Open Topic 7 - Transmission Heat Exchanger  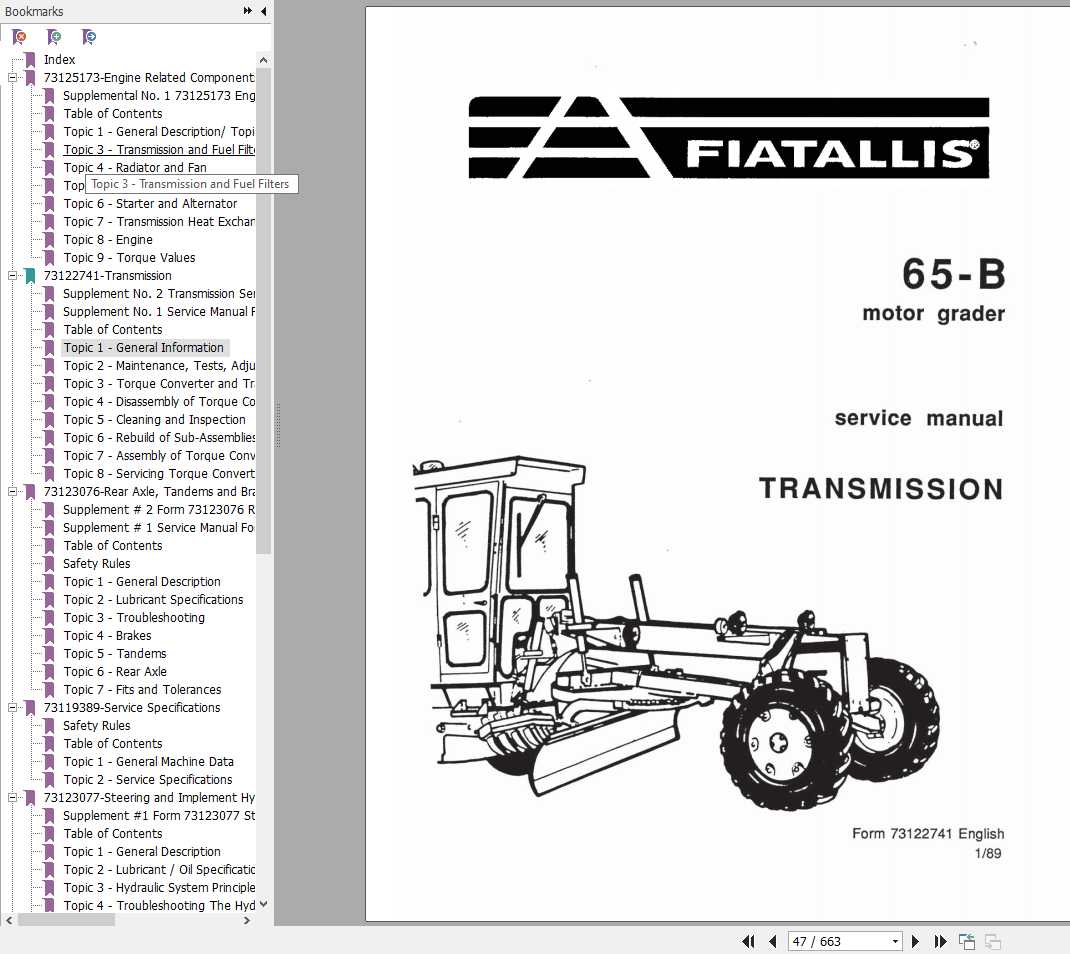[x=159, y=222]
